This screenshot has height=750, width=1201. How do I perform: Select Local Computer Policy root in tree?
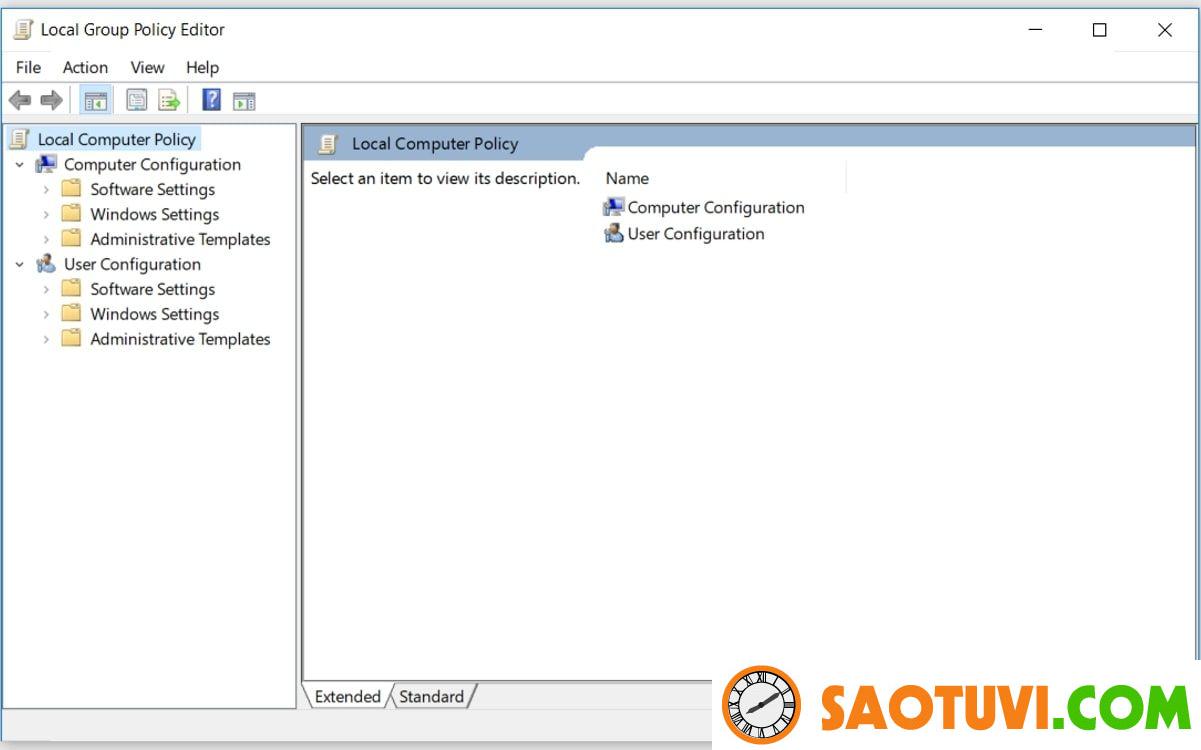(116, 140)
